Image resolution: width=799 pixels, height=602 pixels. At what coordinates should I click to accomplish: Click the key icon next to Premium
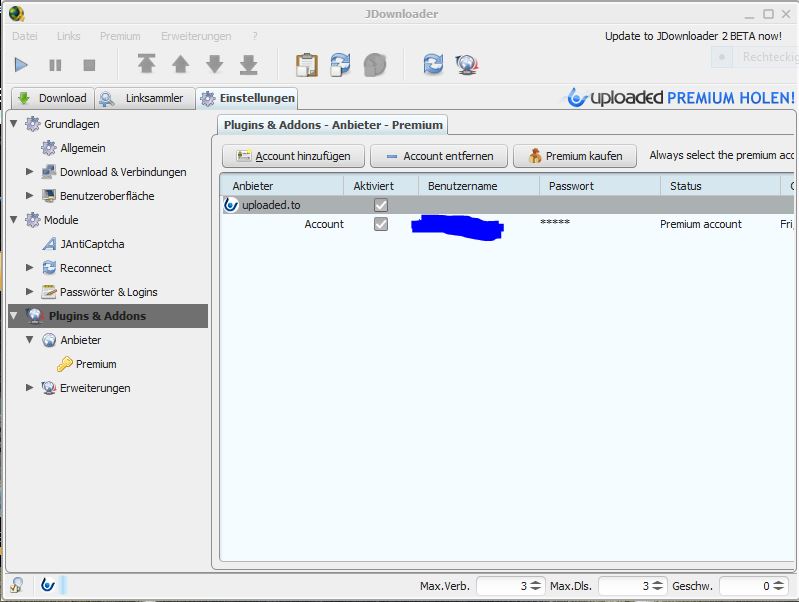pos(64,364)
